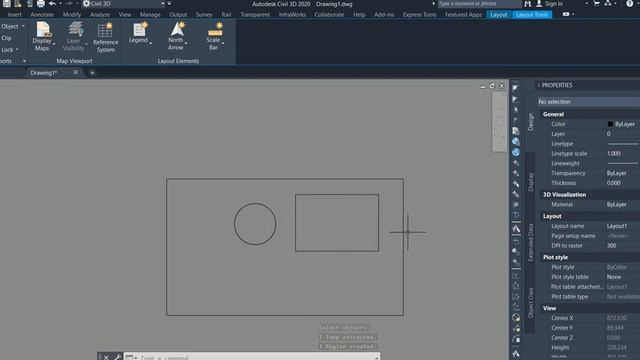
Task: Open the Undo history dropdown arrow
Action: pyautogui.click(x=60, y=4)
